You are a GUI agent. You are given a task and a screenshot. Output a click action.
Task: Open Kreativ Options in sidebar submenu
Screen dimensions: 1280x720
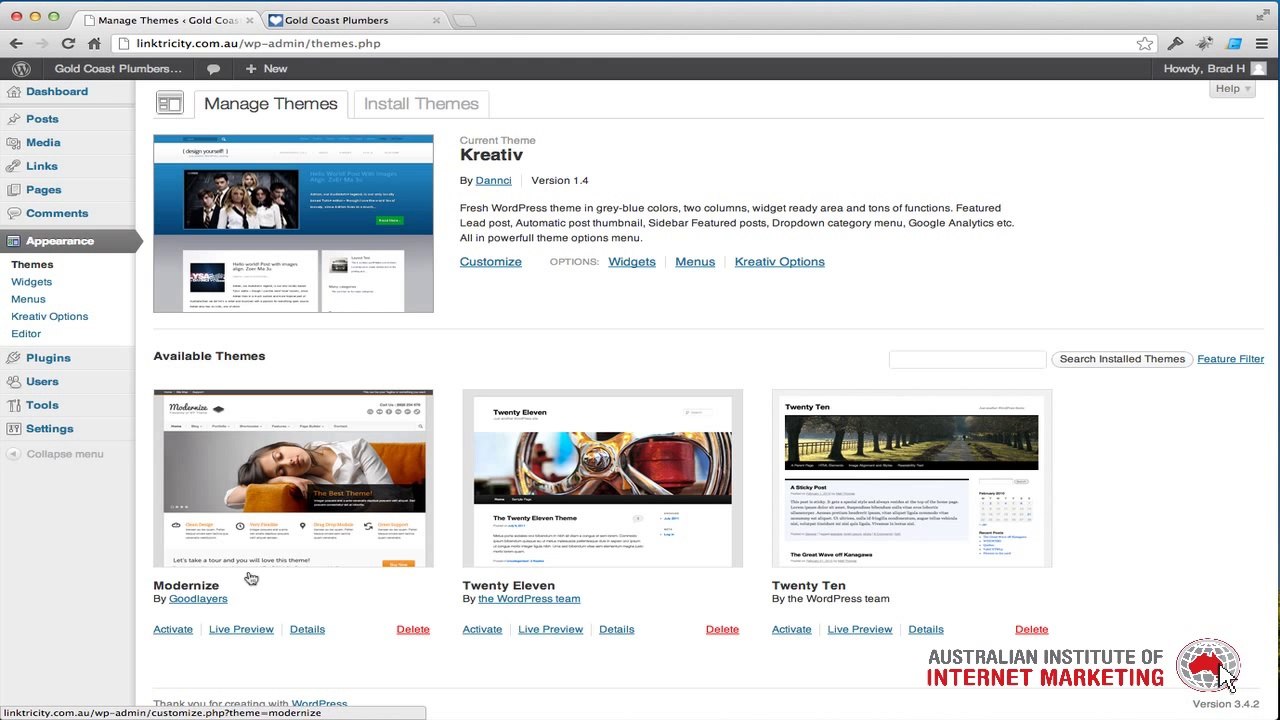[49, 316]
